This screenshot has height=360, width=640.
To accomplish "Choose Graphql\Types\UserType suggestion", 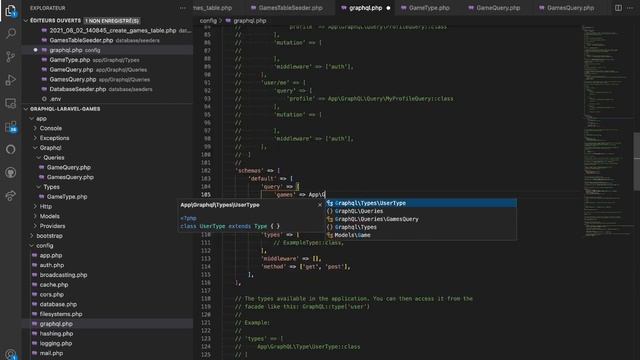I will [421, 203].
